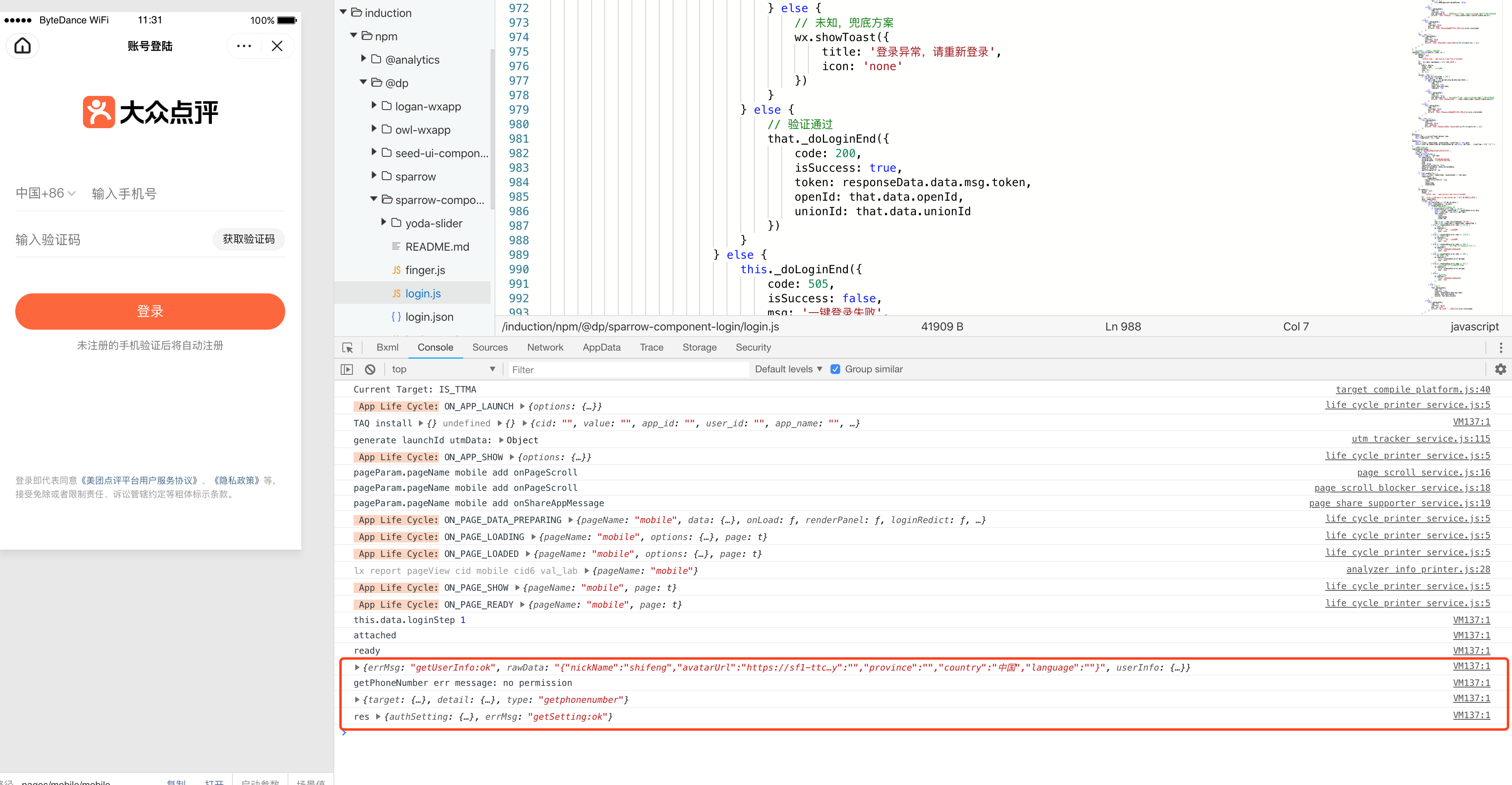Open the country code +86 selector
This screenshot has width=1512, height=785.
(x=46, y=193)
